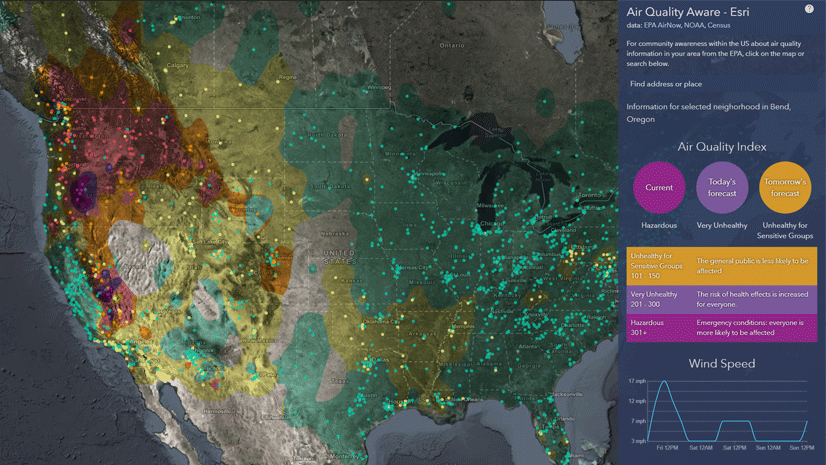The image size is (826, 465).
Task: Select the Tomorrow's forecast circle
Action: click(x=785, y=187)
